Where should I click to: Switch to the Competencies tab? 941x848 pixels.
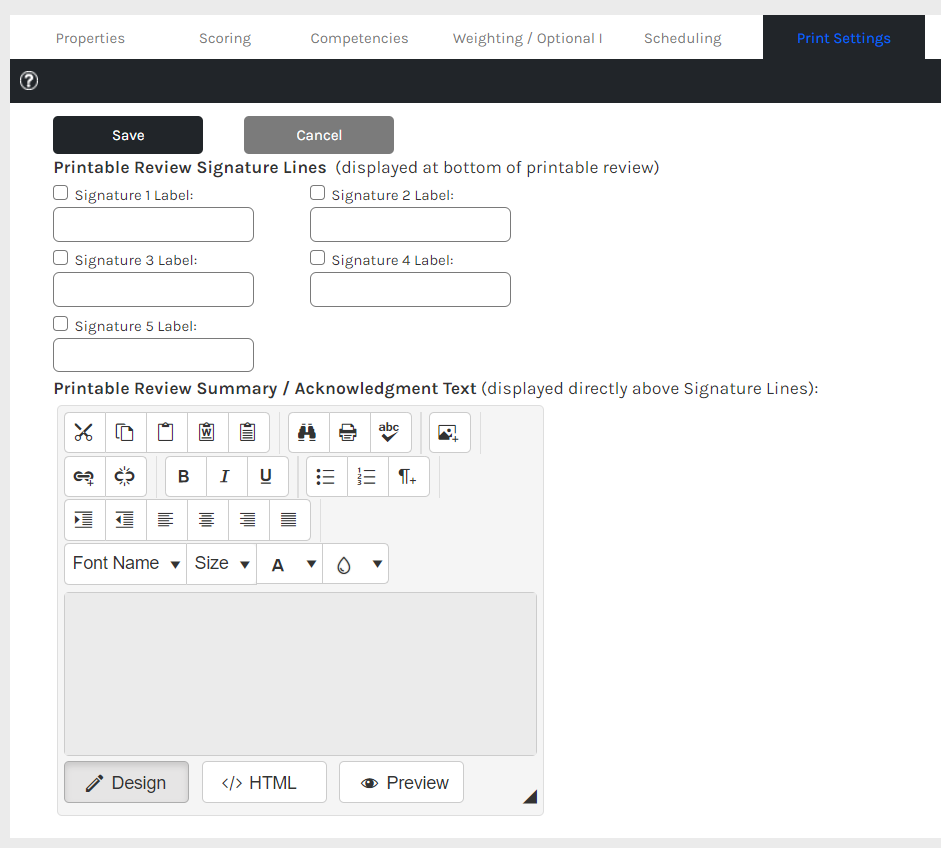[x=359, y=38]
